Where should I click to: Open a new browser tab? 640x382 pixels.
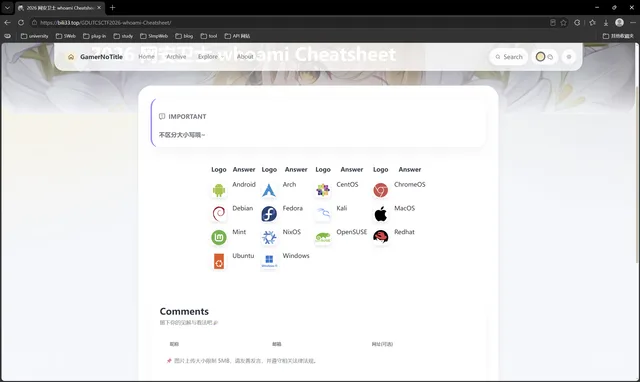113,7
